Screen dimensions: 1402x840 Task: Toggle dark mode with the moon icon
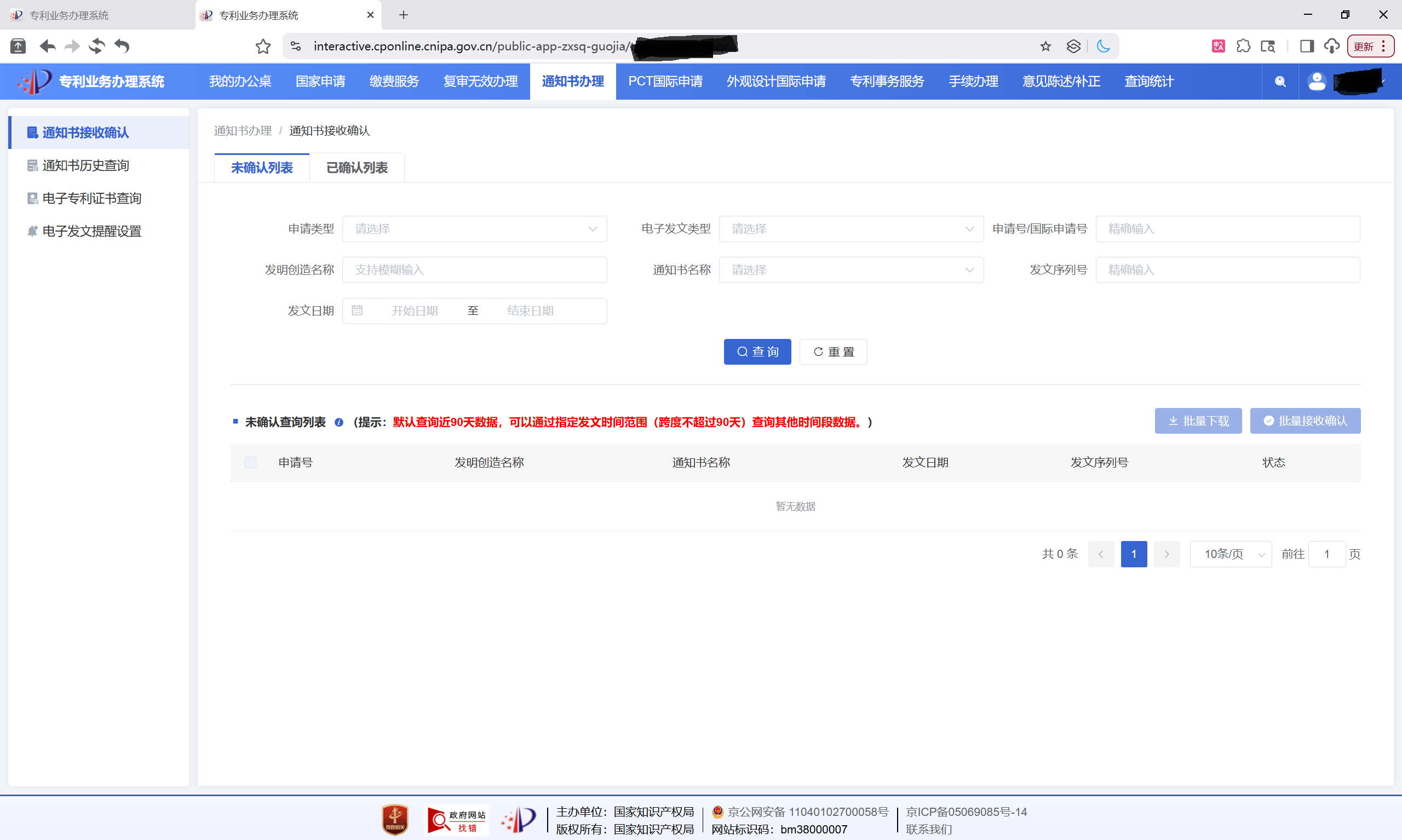point(1104,47)
